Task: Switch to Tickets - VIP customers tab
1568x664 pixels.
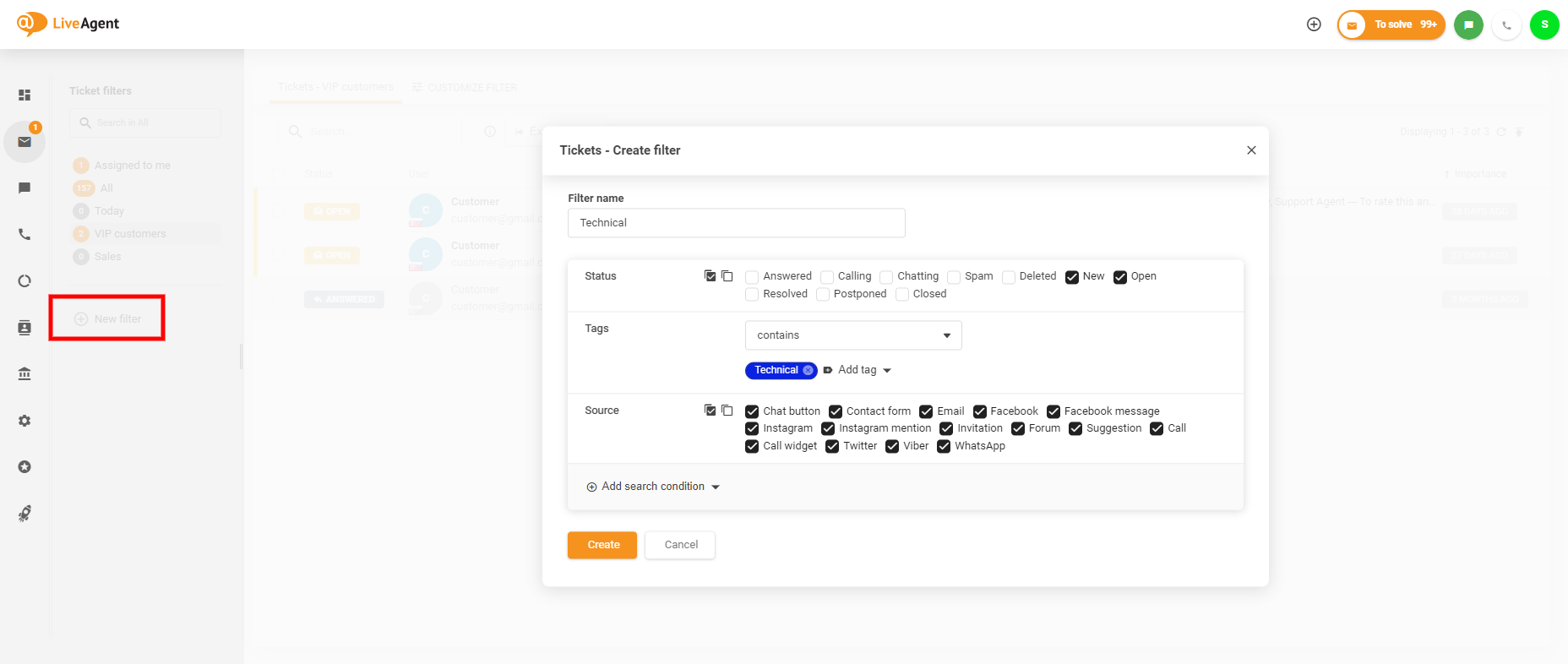Action: (x=335, y=87)
